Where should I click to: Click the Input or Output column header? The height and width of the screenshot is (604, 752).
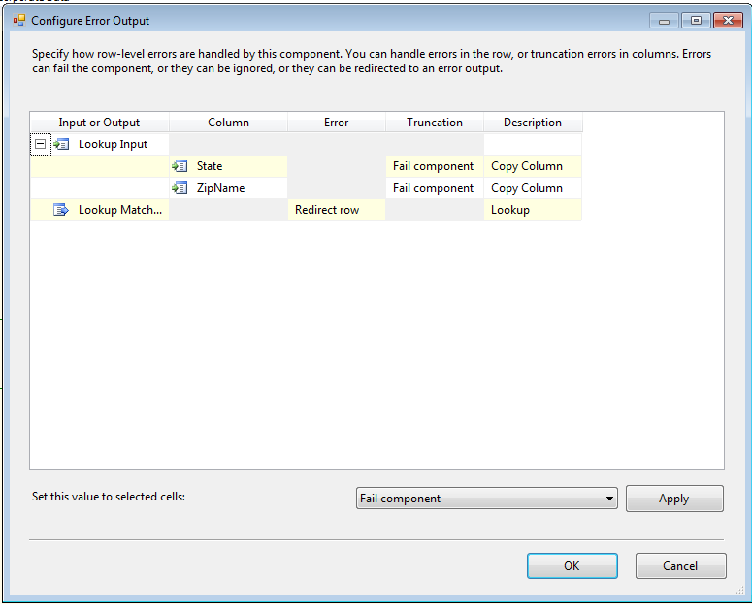pos(99,122)
